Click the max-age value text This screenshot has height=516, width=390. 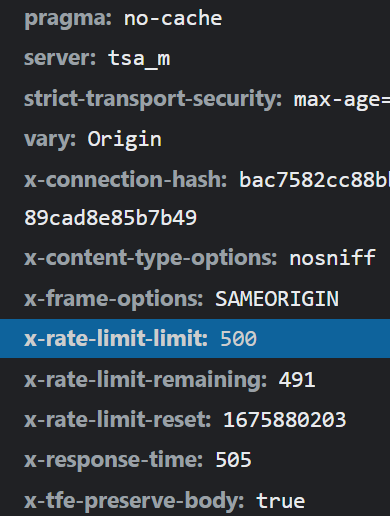[342, 101]
